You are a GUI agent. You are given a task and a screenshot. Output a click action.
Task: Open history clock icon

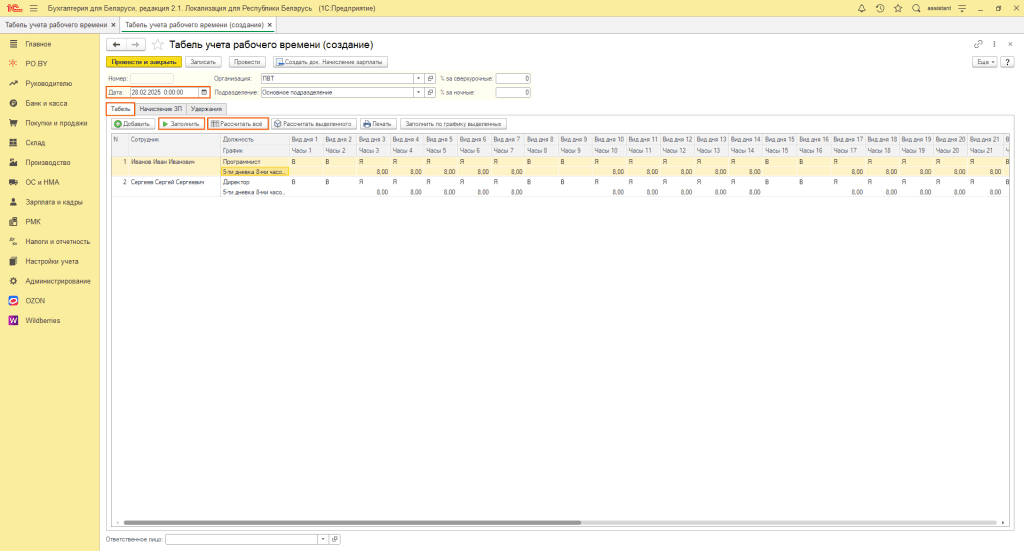pyautogui.click(x=880, y=8)
